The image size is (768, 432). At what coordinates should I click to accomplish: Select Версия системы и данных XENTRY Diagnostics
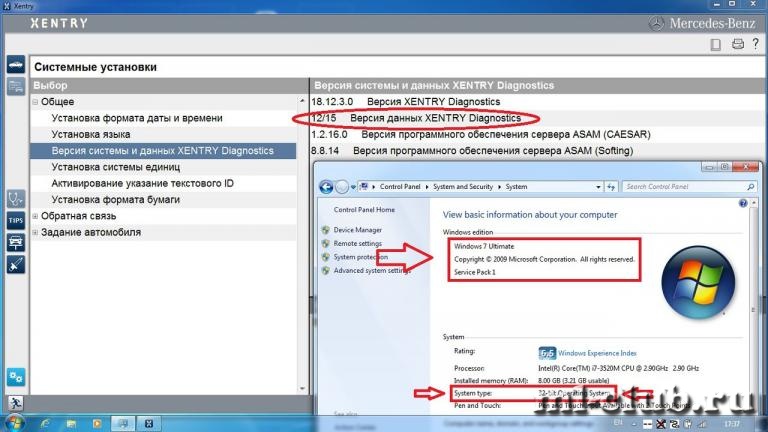pos(163,151)
